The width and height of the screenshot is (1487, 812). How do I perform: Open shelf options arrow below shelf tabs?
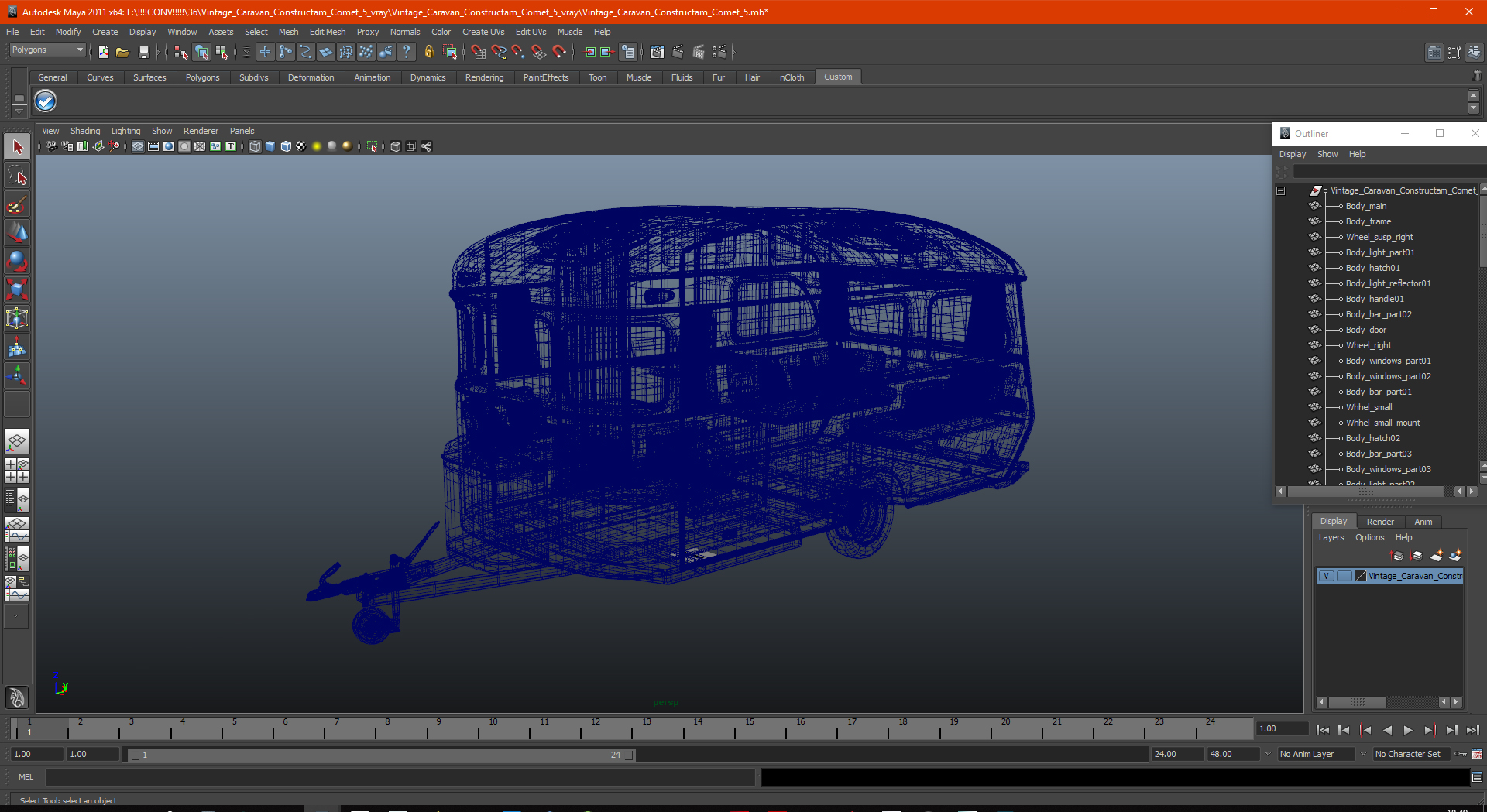(19, 111)
